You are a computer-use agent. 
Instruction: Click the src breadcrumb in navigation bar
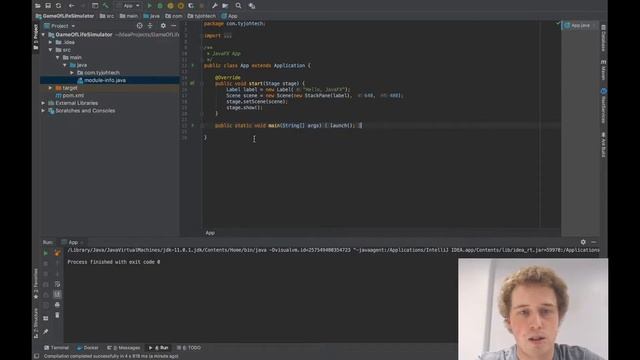point(107,16)
